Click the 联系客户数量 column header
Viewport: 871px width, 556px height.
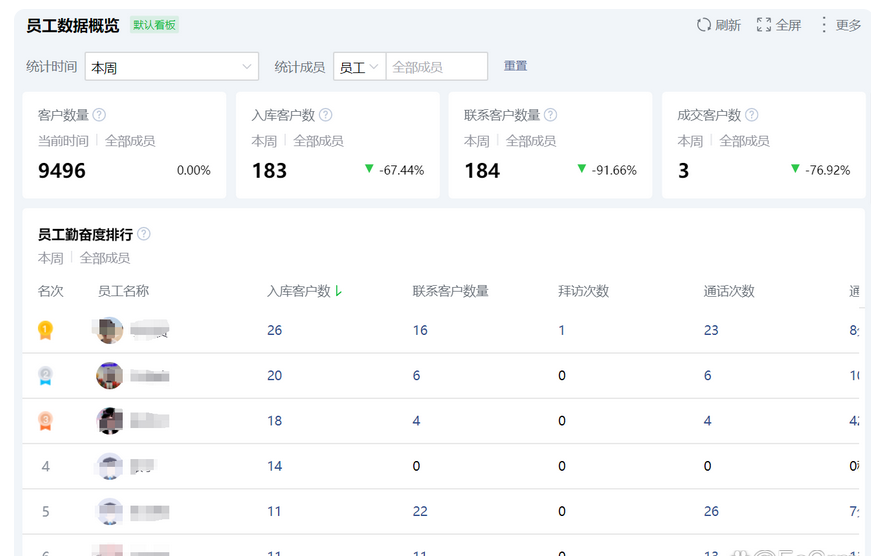tap(450, 291)
